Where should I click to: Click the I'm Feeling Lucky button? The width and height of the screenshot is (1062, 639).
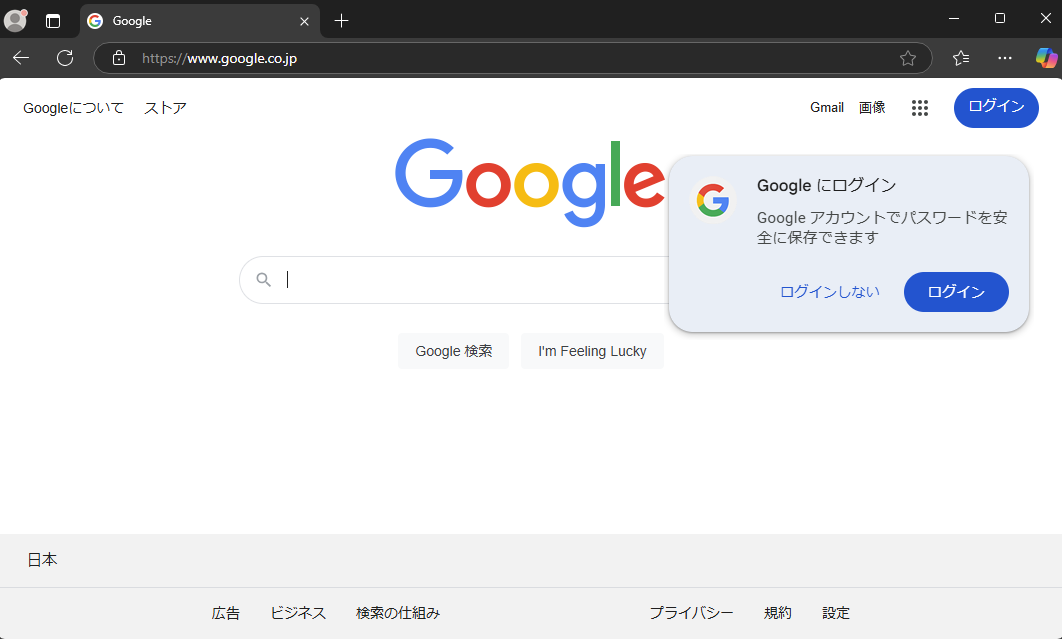pos(592,351)
